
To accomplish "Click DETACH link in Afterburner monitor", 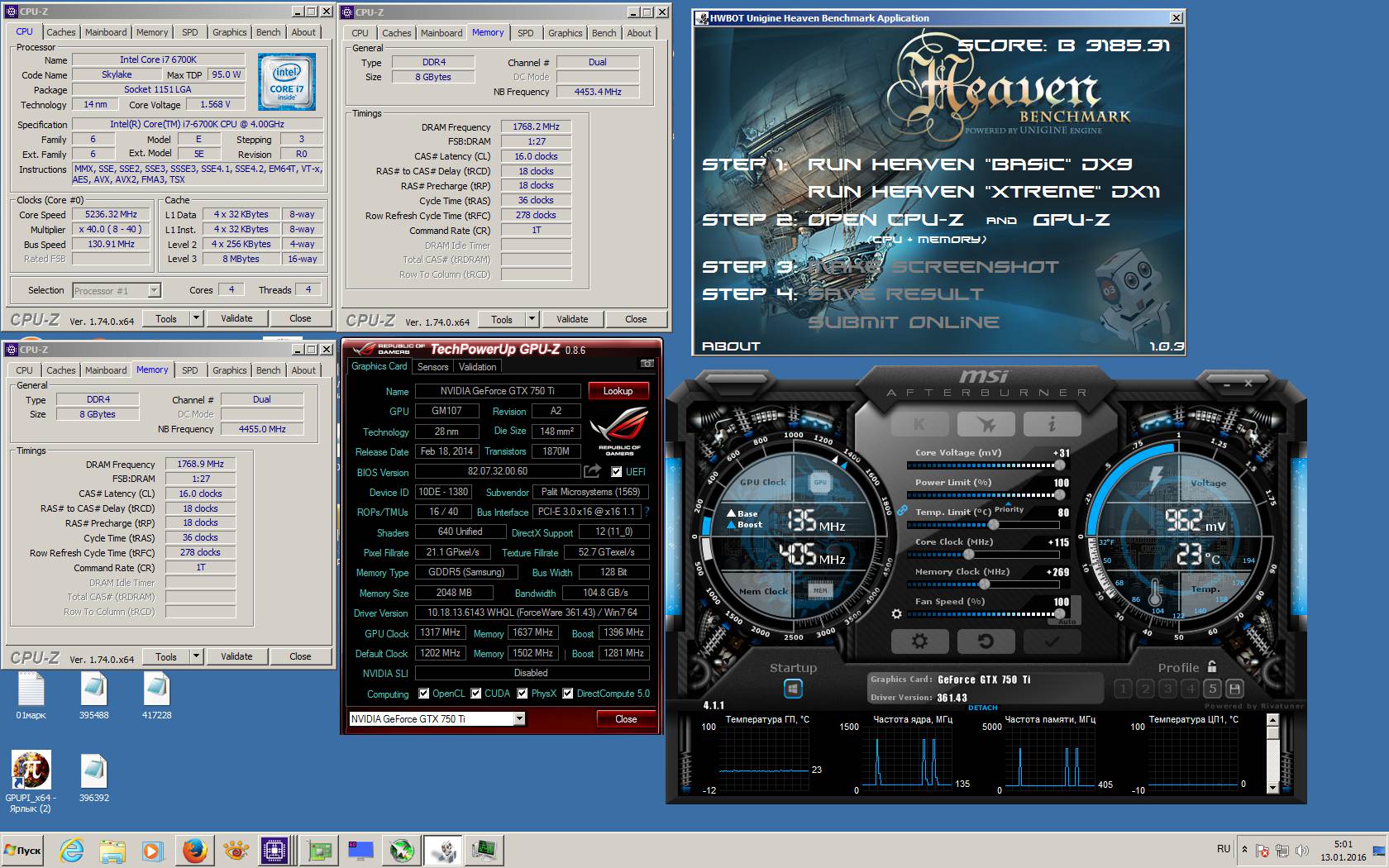I will click(982, 708).
